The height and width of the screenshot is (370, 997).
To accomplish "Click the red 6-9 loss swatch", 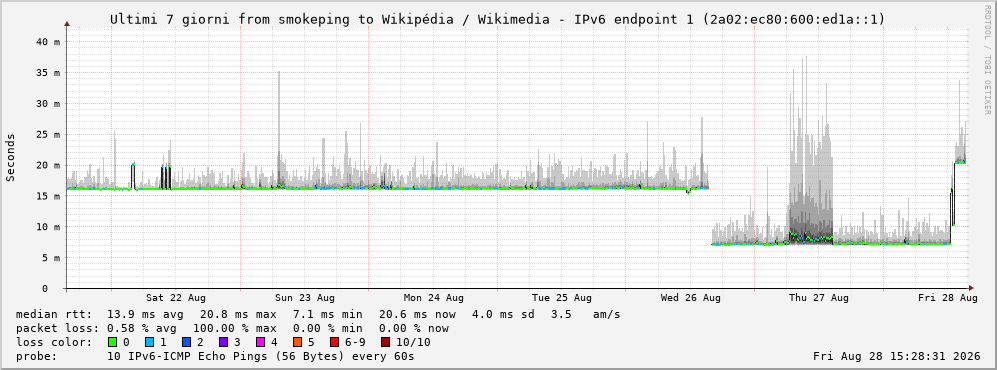I will (333, 342).
